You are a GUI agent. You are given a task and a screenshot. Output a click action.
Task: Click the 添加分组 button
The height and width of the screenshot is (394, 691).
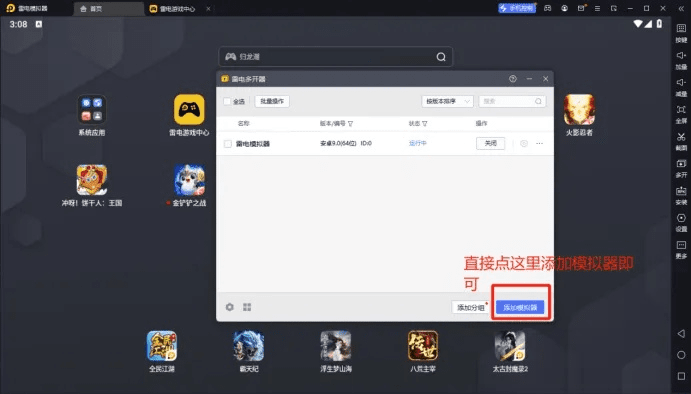[x=470, y=307]
